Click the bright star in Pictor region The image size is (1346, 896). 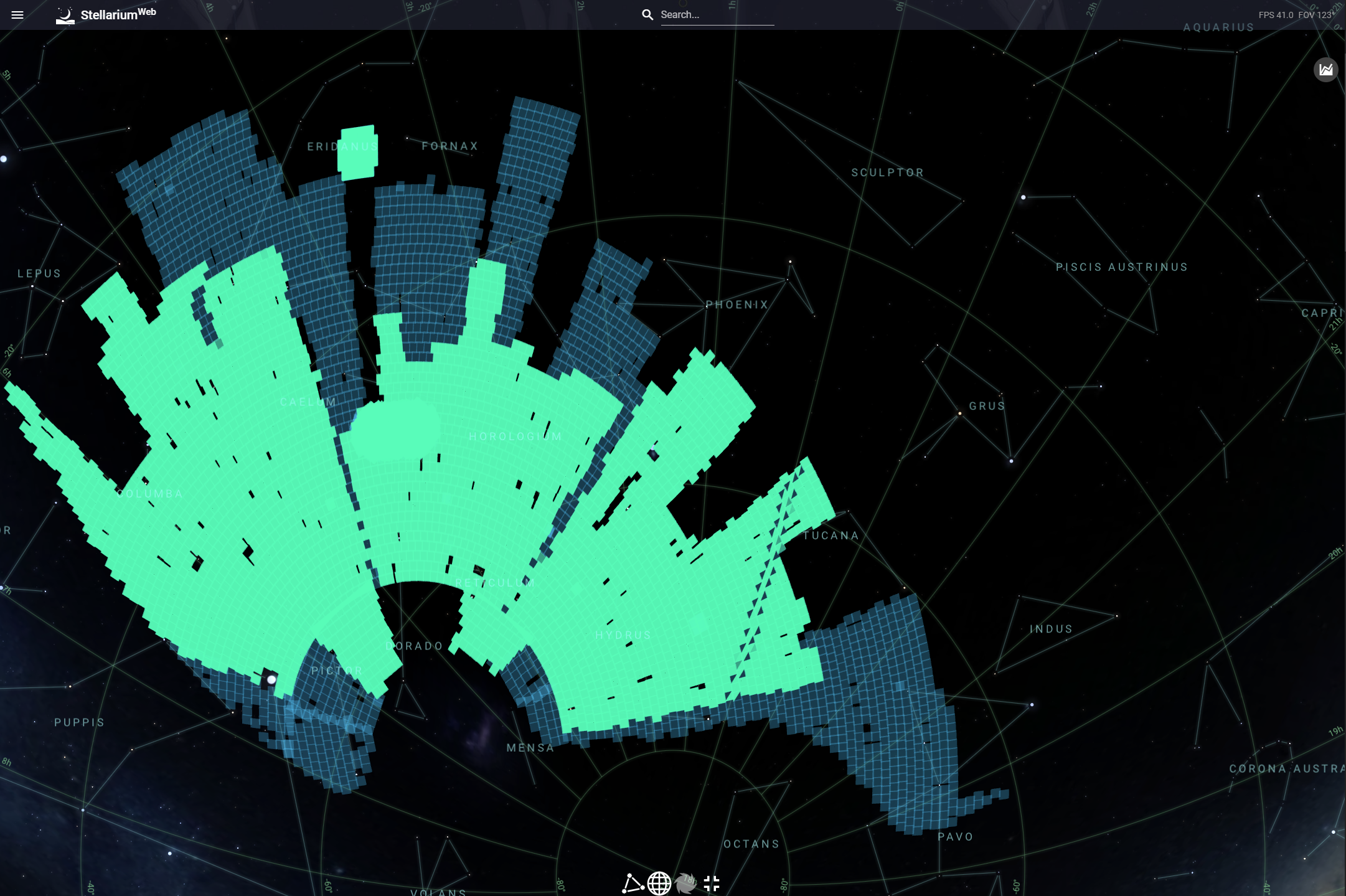pyautogui.click(x=271, y=679)
